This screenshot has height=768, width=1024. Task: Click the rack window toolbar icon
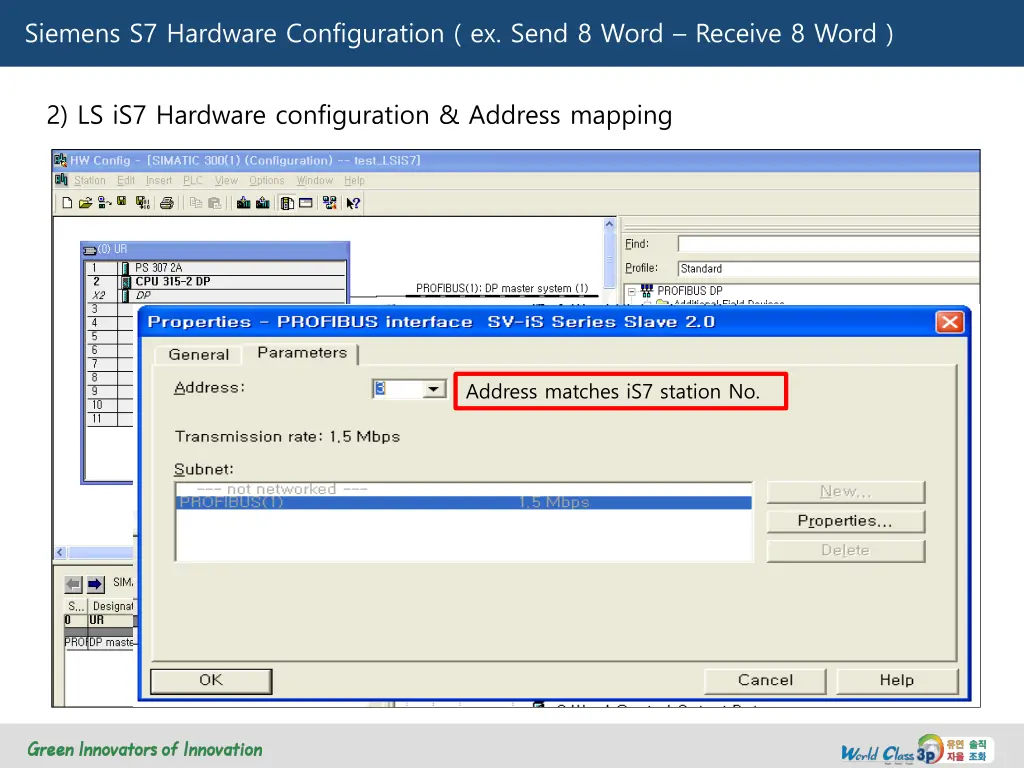pos(306,203)
